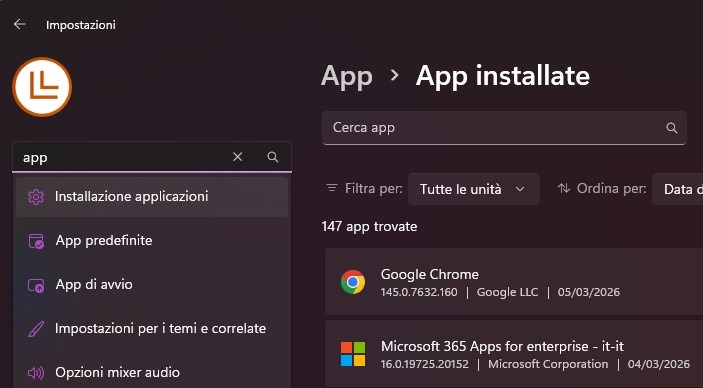Screen dimensions: 703x388
Task: Click the 147 app trovate count text
Action: (x=369, y=227)
